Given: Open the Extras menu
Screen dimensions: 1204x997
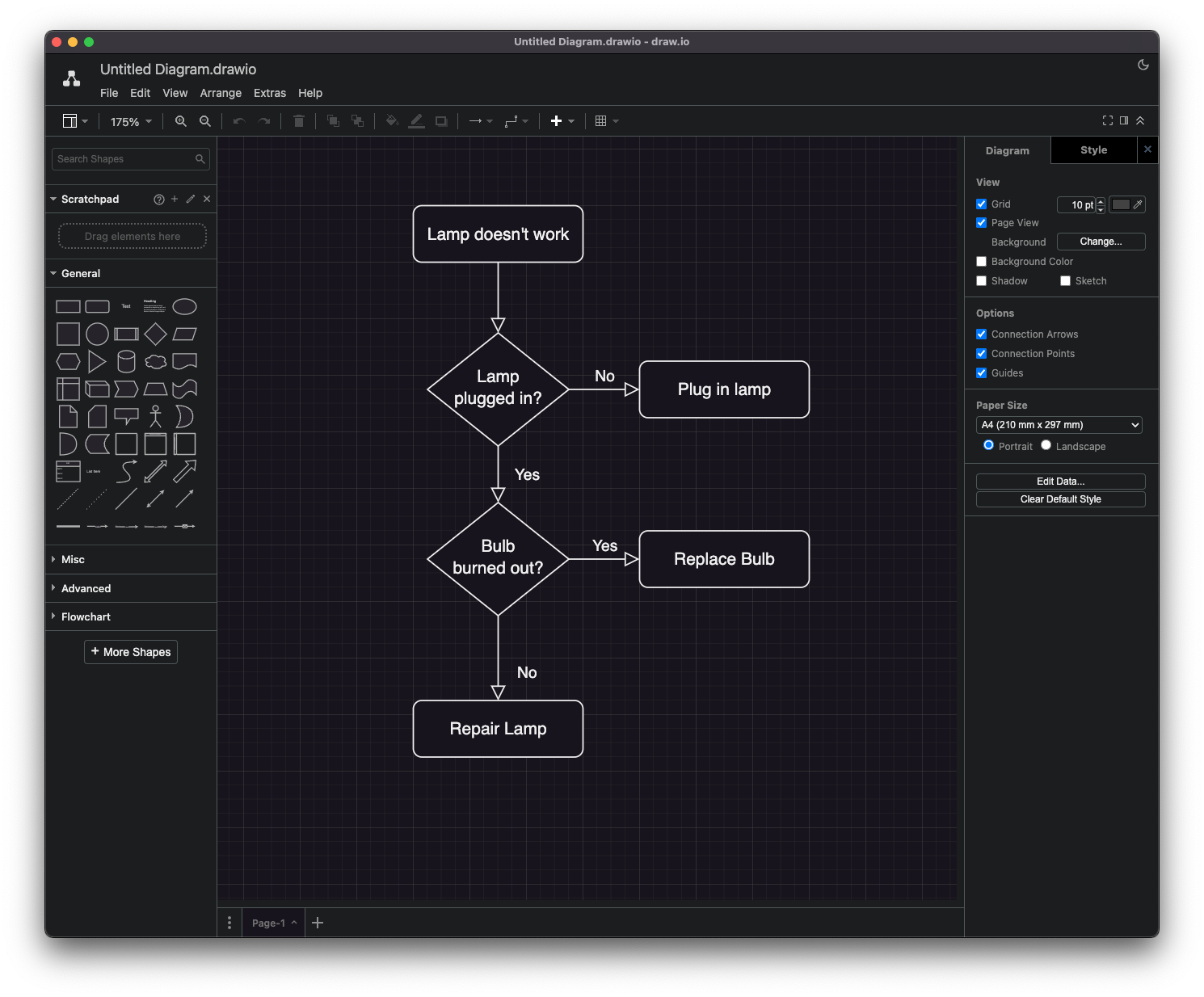Looking at the screenshot, I should (270, 93).
